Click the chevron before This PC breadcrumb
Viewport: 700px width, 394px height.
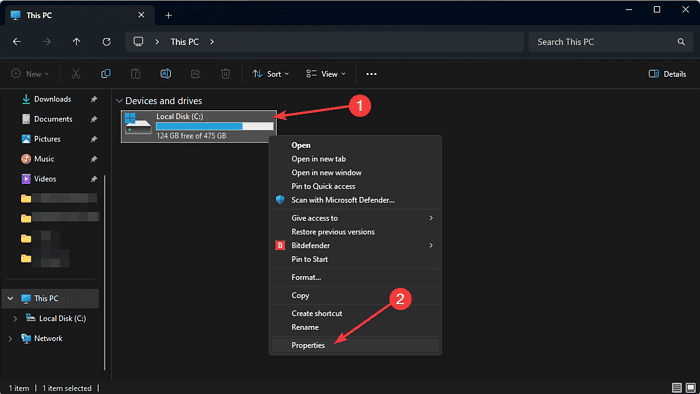[157, 41]
